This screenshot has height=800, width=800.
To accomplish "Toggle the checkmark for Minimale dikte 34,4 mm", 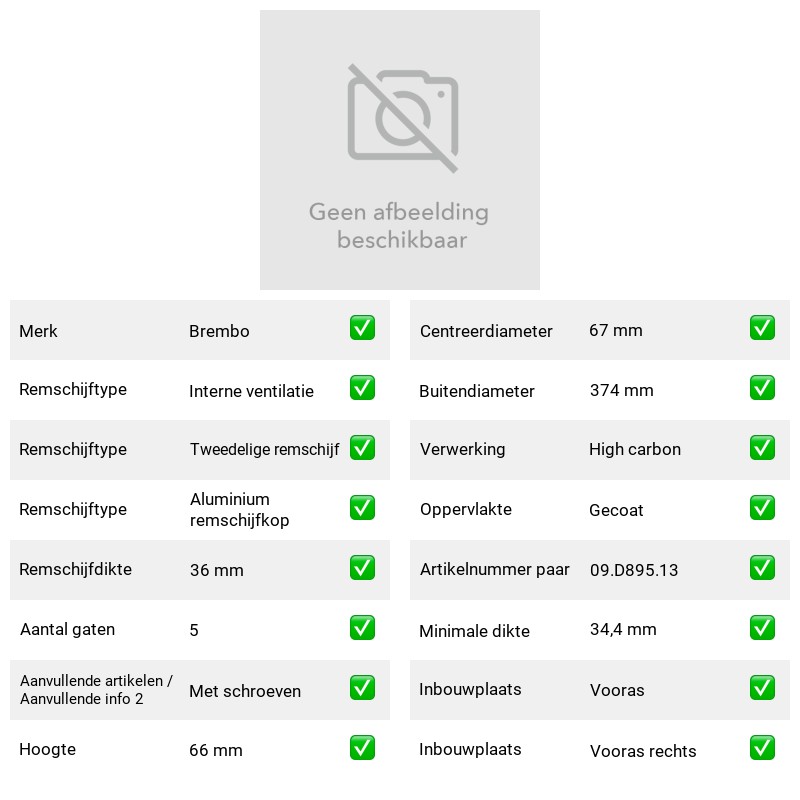I will (762, 628).
